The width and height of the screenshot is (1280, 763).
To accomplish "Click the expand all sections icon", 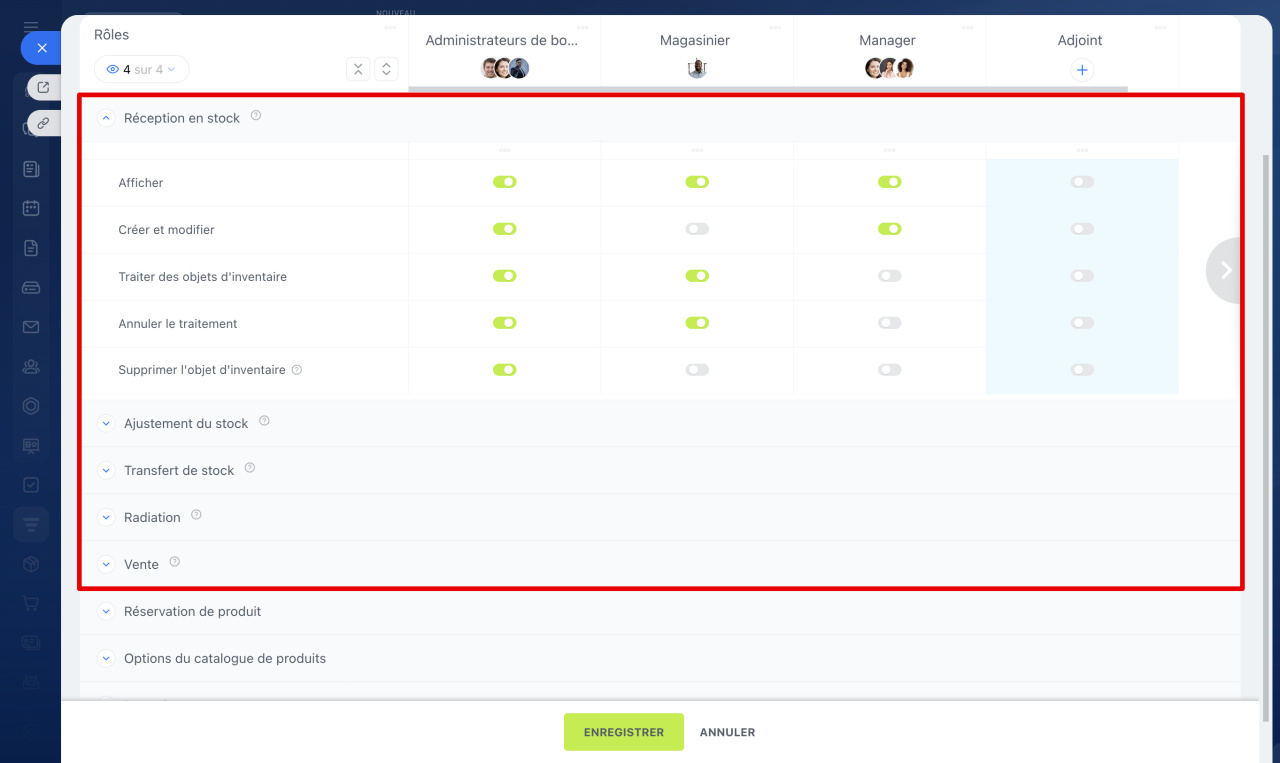I will 387,69.
